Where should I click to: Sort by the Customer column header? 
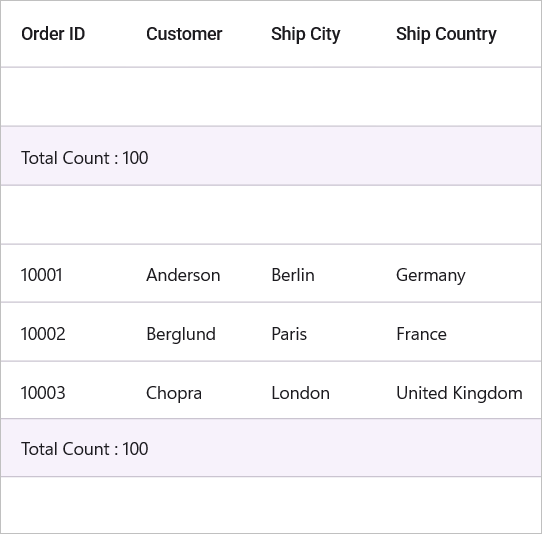[184, 34]
